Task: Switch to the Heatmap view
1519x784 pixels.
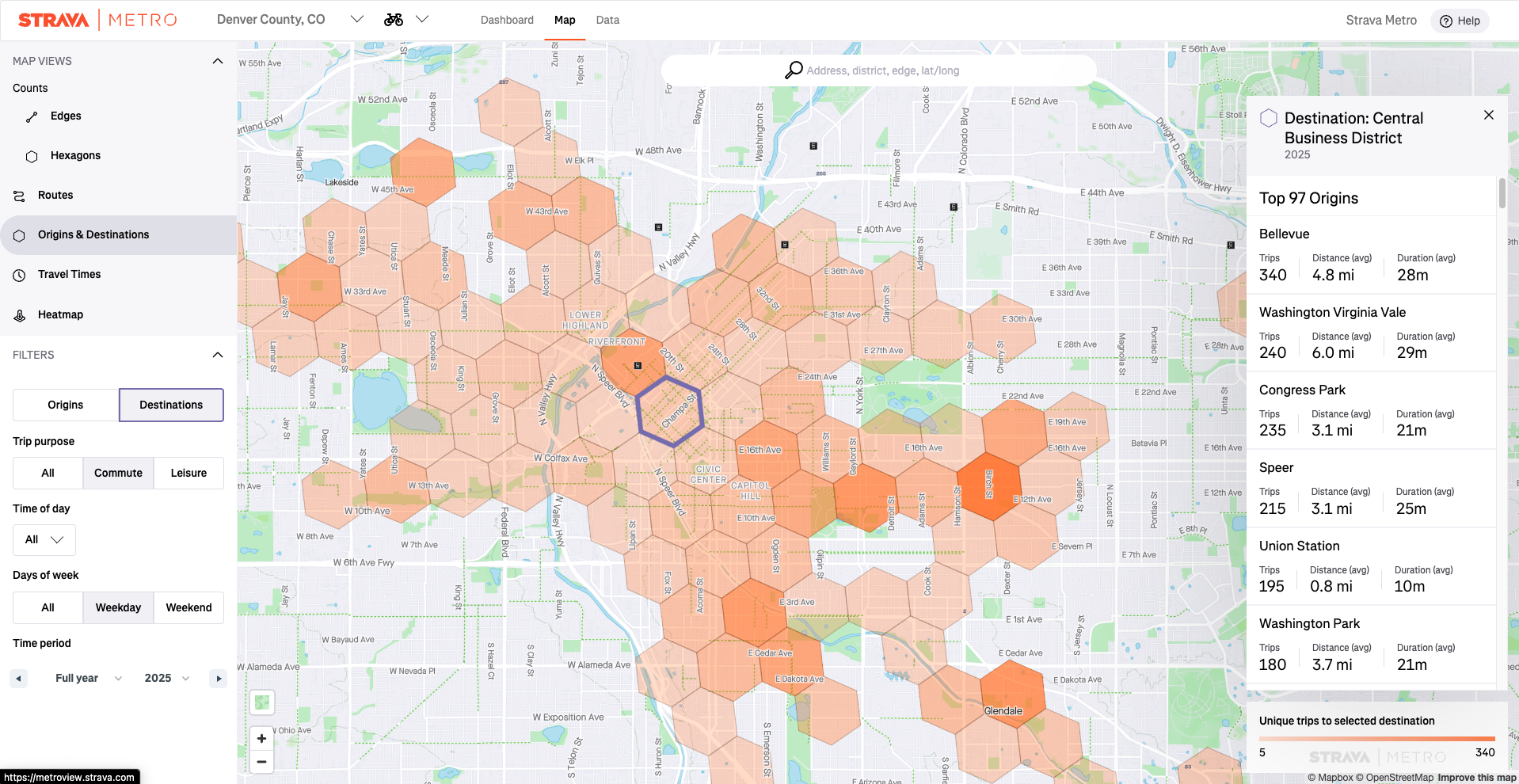Action: 59,315
